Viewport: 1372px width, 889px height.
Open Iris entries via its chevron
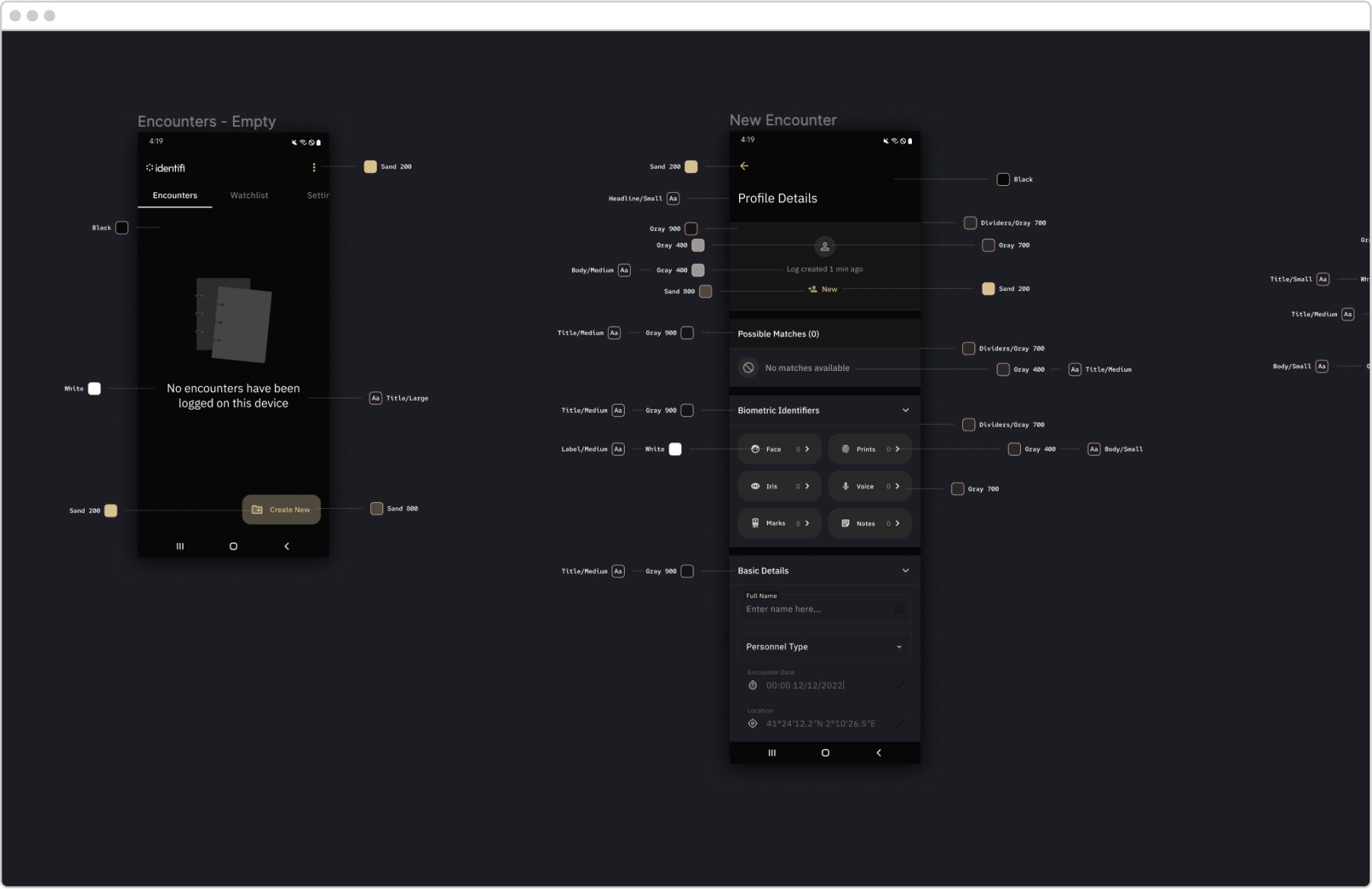click(x=808, y=486)
